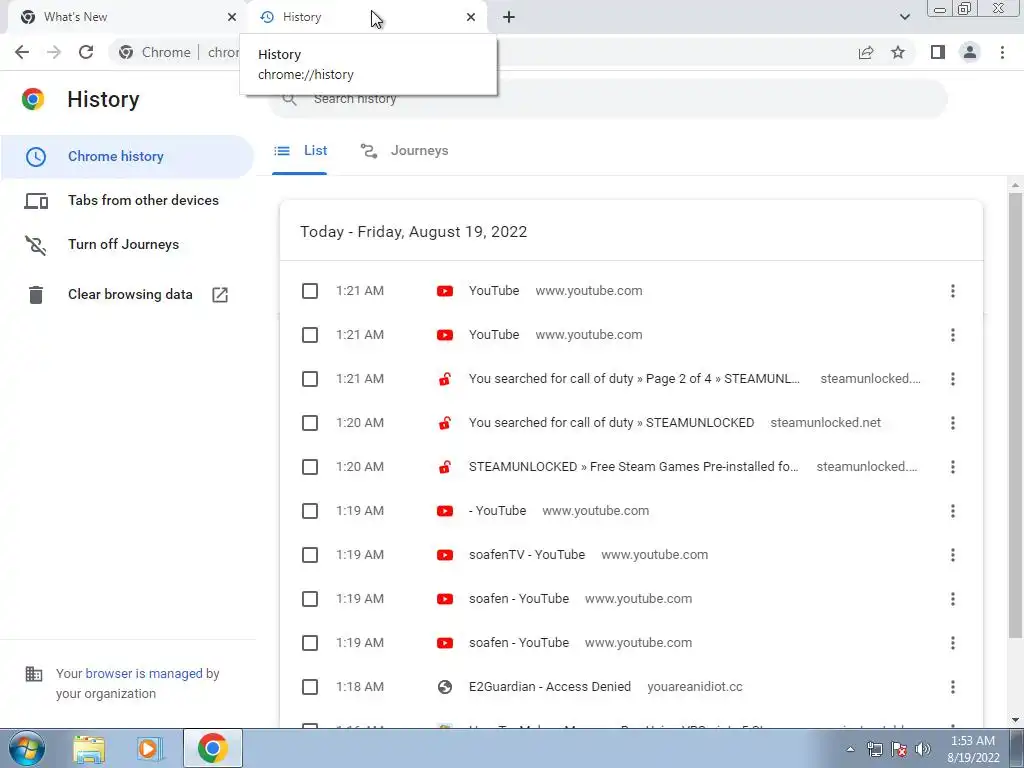Click the Chrome logo beside History title
1024x768 pixels.
tap(33, 99)
